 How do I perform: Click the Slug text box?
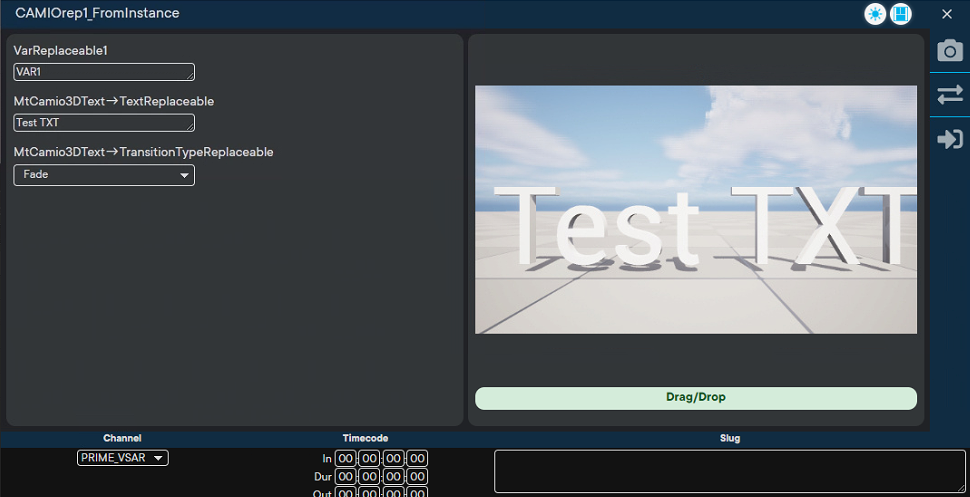729,471
